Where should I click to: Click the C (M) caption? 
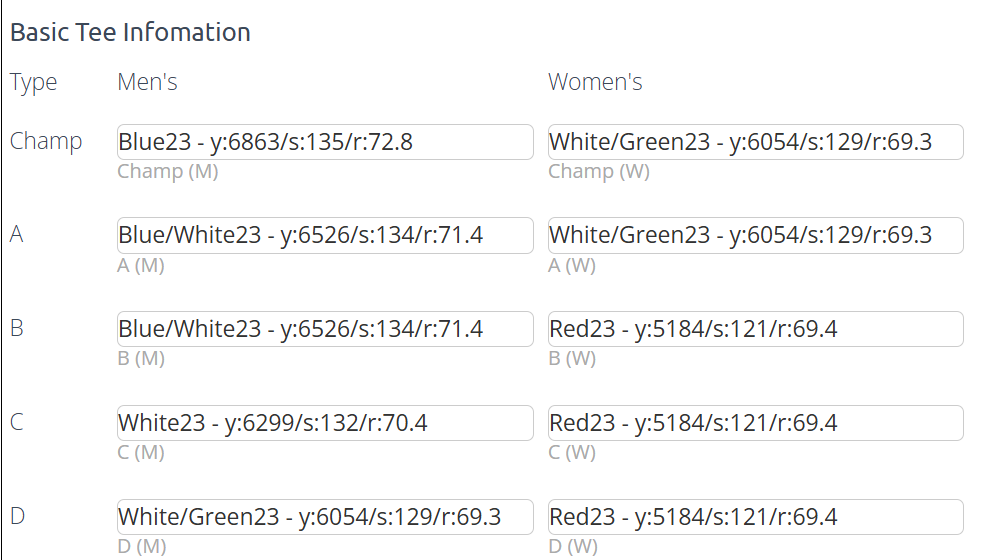pos(141,453)
